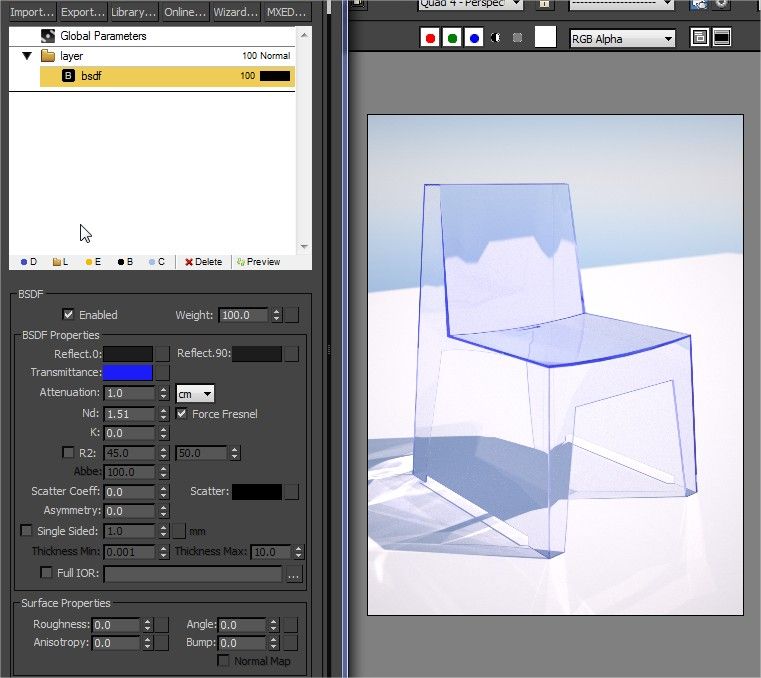Open the Attenuation units cm dropdown
Screen dimensions: 761x678
195,394
